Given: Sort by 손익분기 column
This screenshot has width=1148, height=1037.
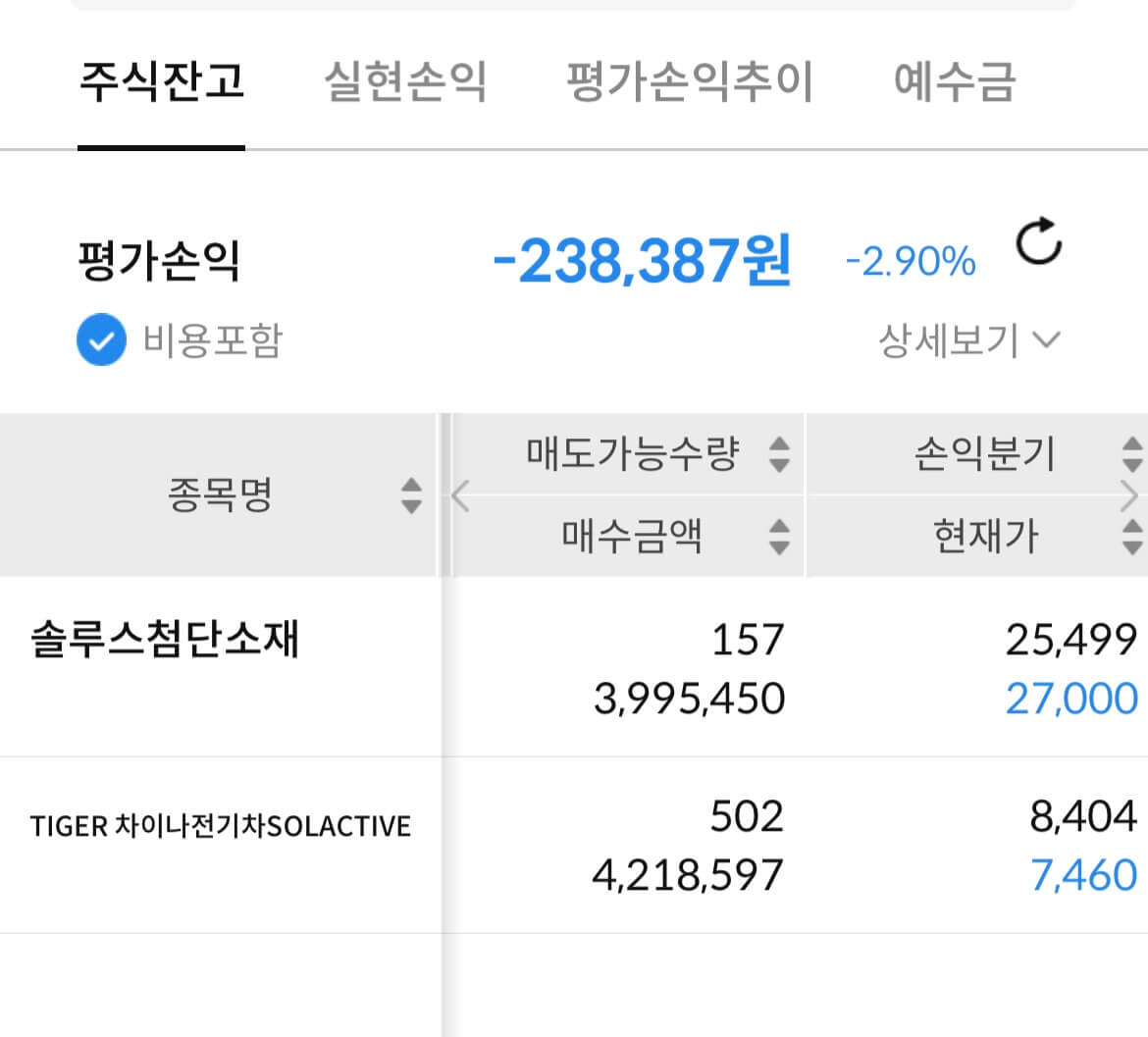Looking at the screenshot, I should (1132, 454).
